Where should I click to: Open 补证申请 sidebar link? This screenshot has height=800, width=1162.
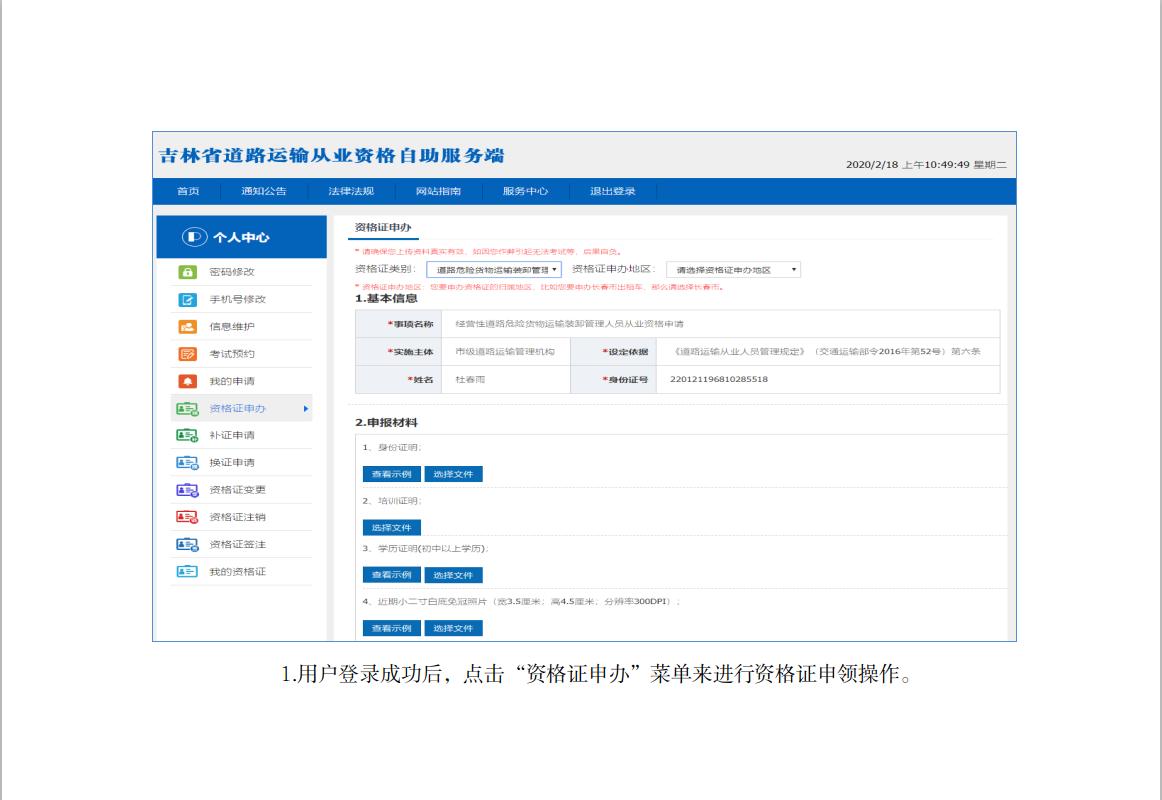tap(232, 436)
